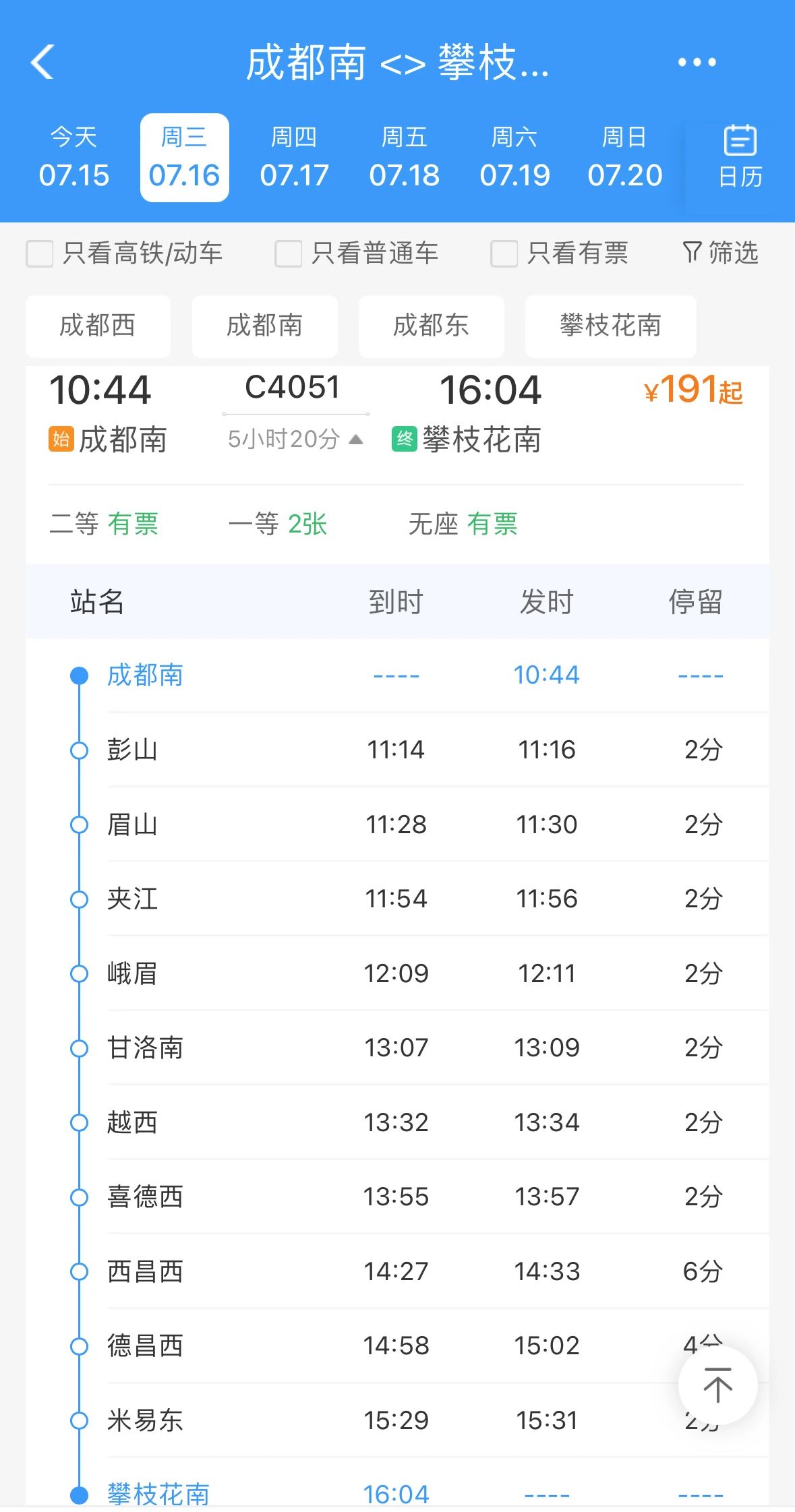Tap the scroll-to-top arrow button

(717, 1386)
